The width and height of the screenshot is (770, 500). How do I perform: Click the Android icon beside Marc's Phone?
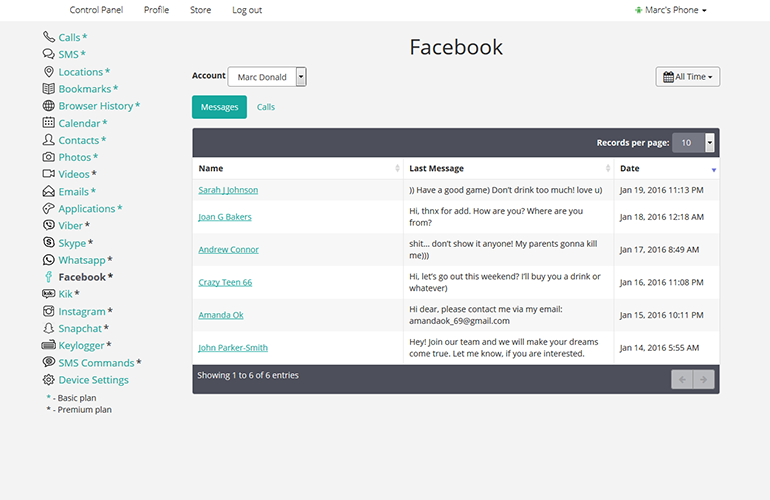(638, 10)
